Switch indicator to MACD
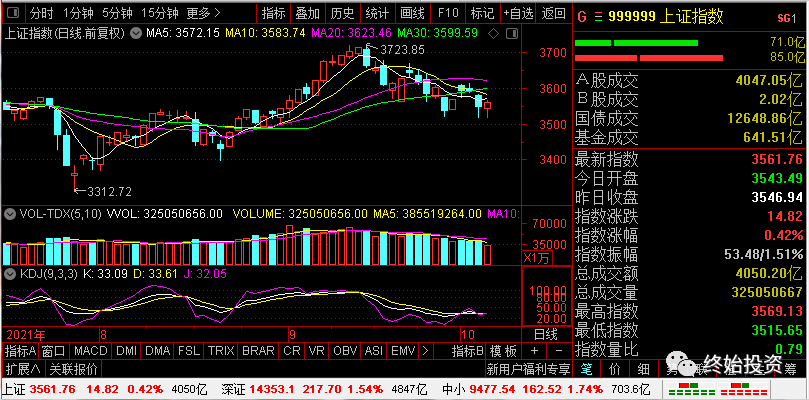 [x=91, y=351]
